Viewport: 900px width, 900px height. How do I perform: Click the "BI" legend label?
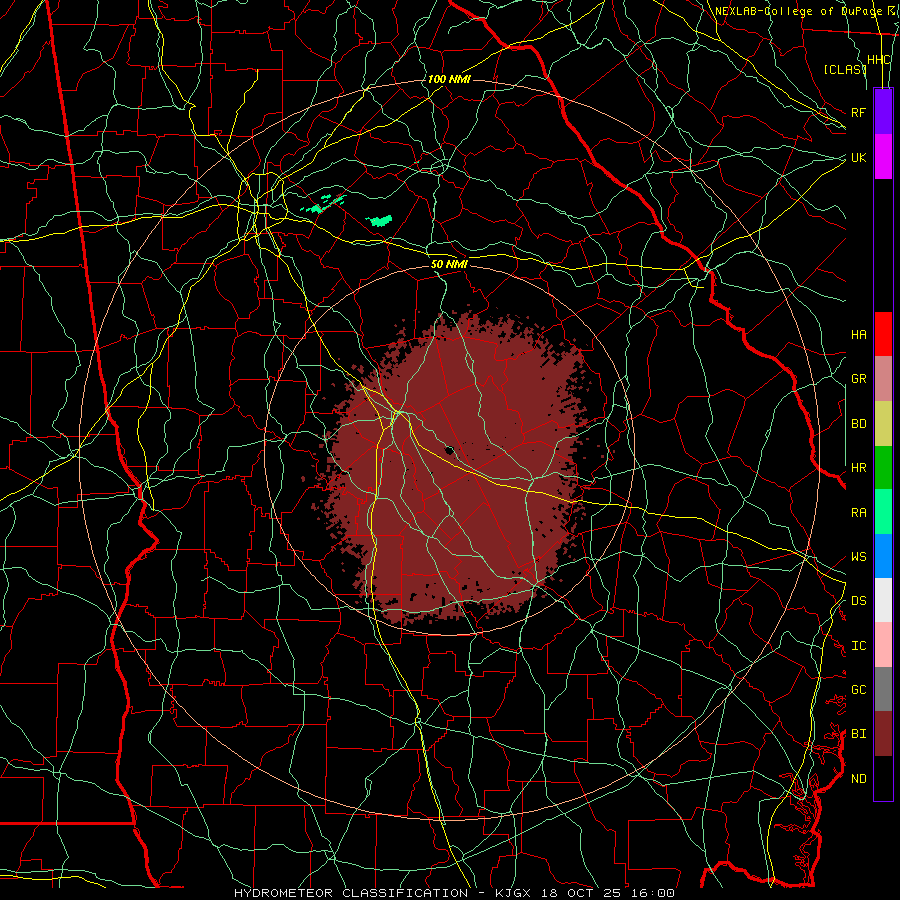tap(858, 734)
